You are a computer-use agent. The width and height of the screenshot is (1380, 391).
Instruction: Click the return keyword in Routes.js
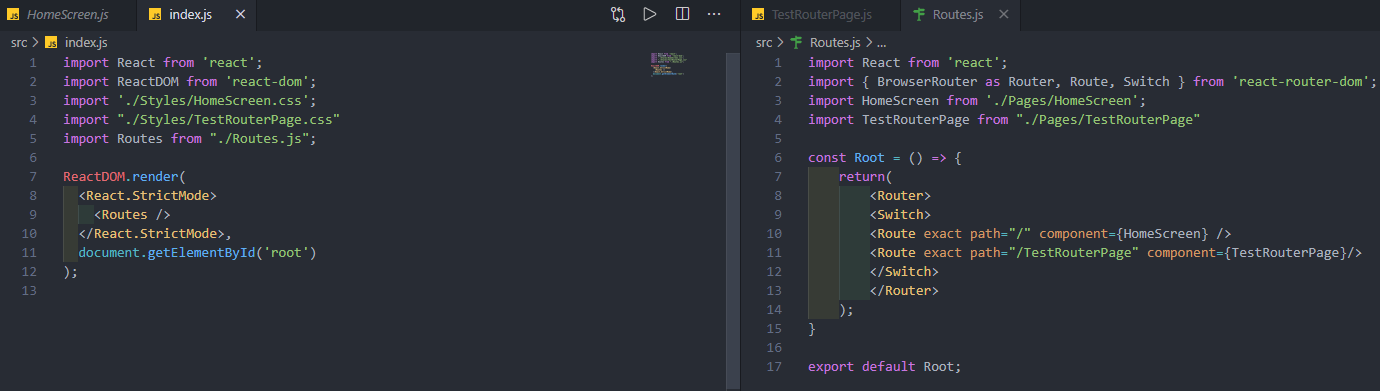tap(862, 176)
